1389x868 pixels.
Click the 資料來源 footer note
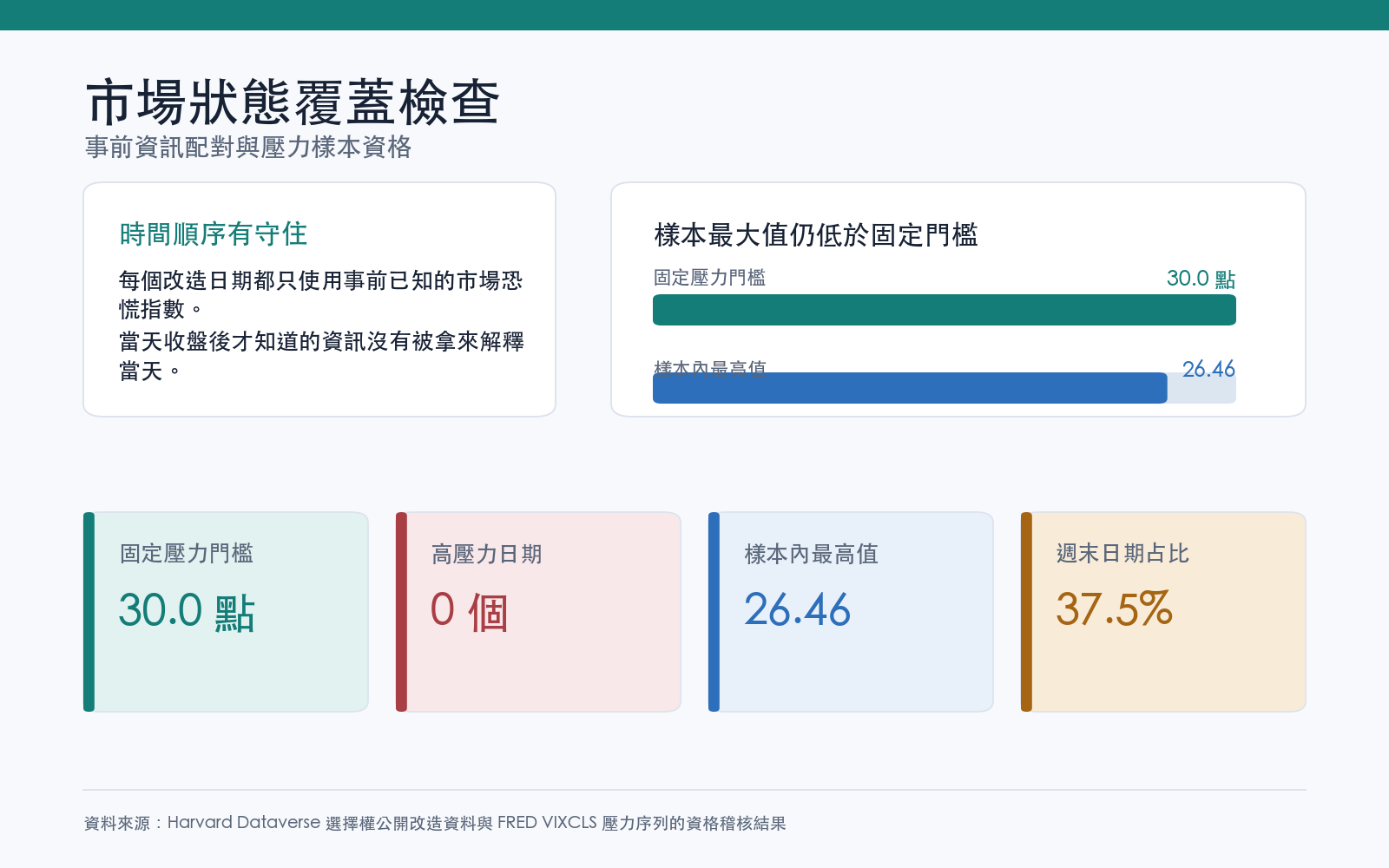click(435, 823)
